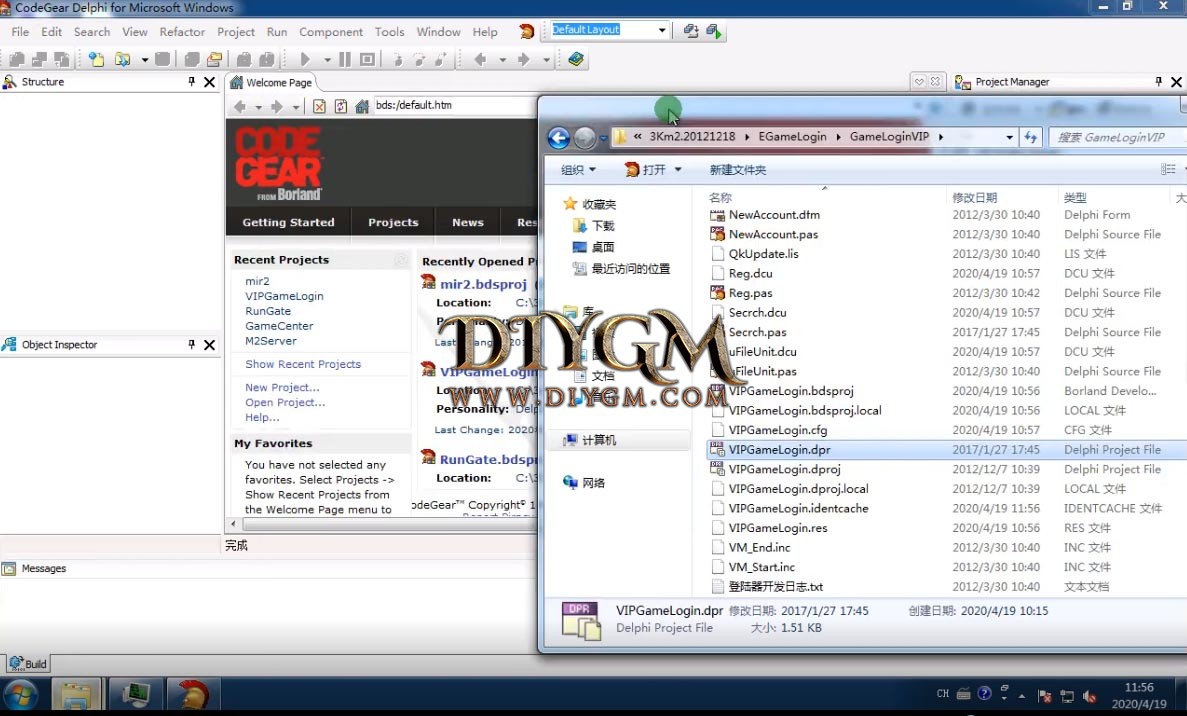Image resolution: width=1187 pixels, height=716 pixels.
Task: Toggle the Structure panel pin
Action: [192, 82]
